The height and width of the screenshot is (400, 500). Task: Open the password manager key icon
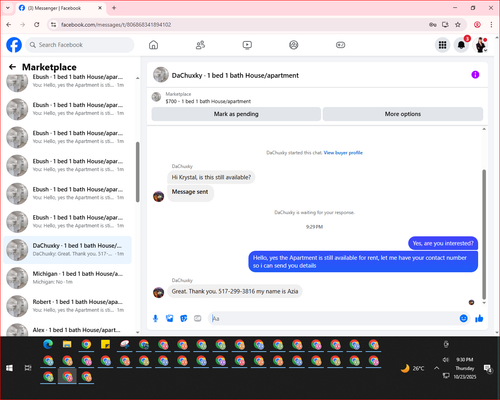tap(433, 25)
